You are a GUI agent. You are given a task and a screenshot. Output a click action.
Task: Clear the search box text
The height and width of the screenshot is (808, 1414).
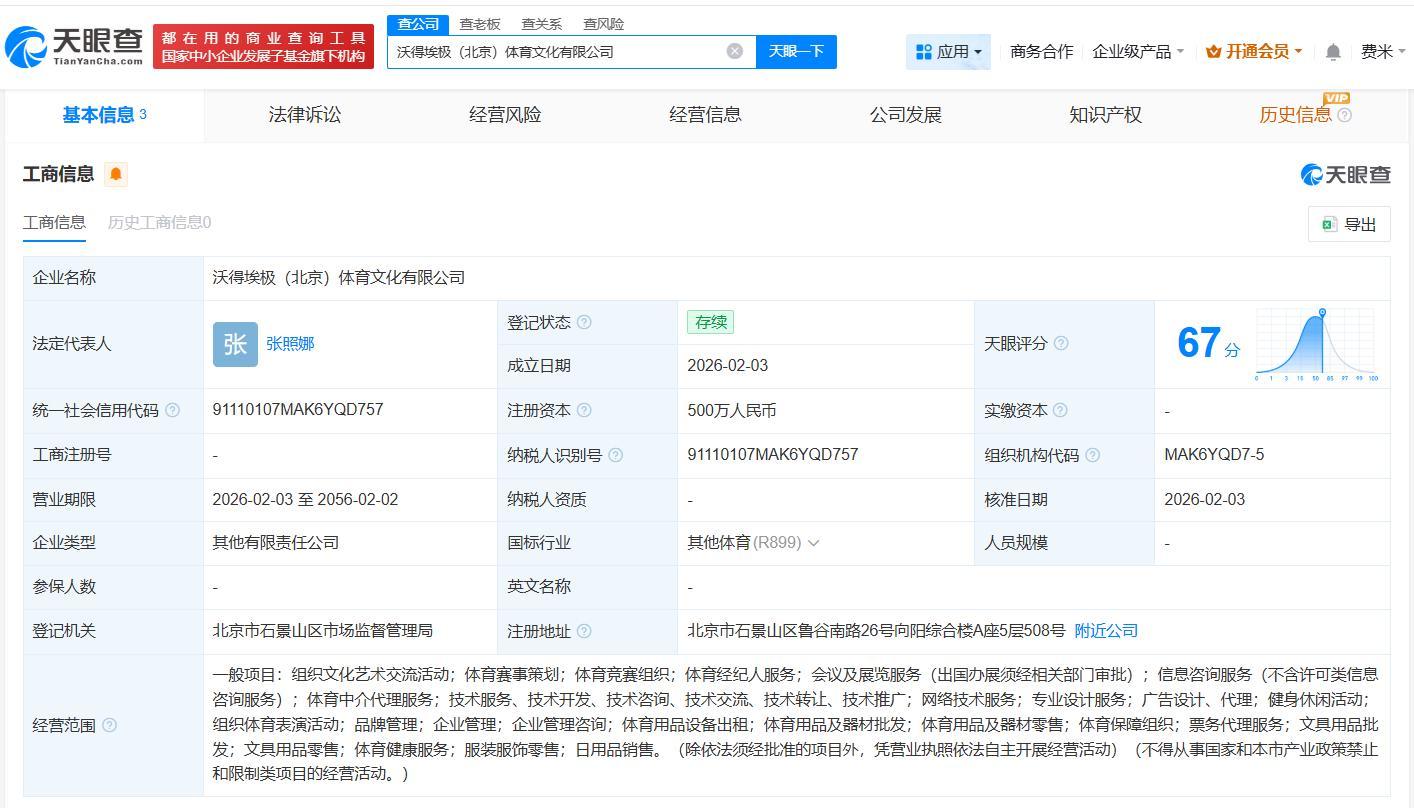(735, 51)
